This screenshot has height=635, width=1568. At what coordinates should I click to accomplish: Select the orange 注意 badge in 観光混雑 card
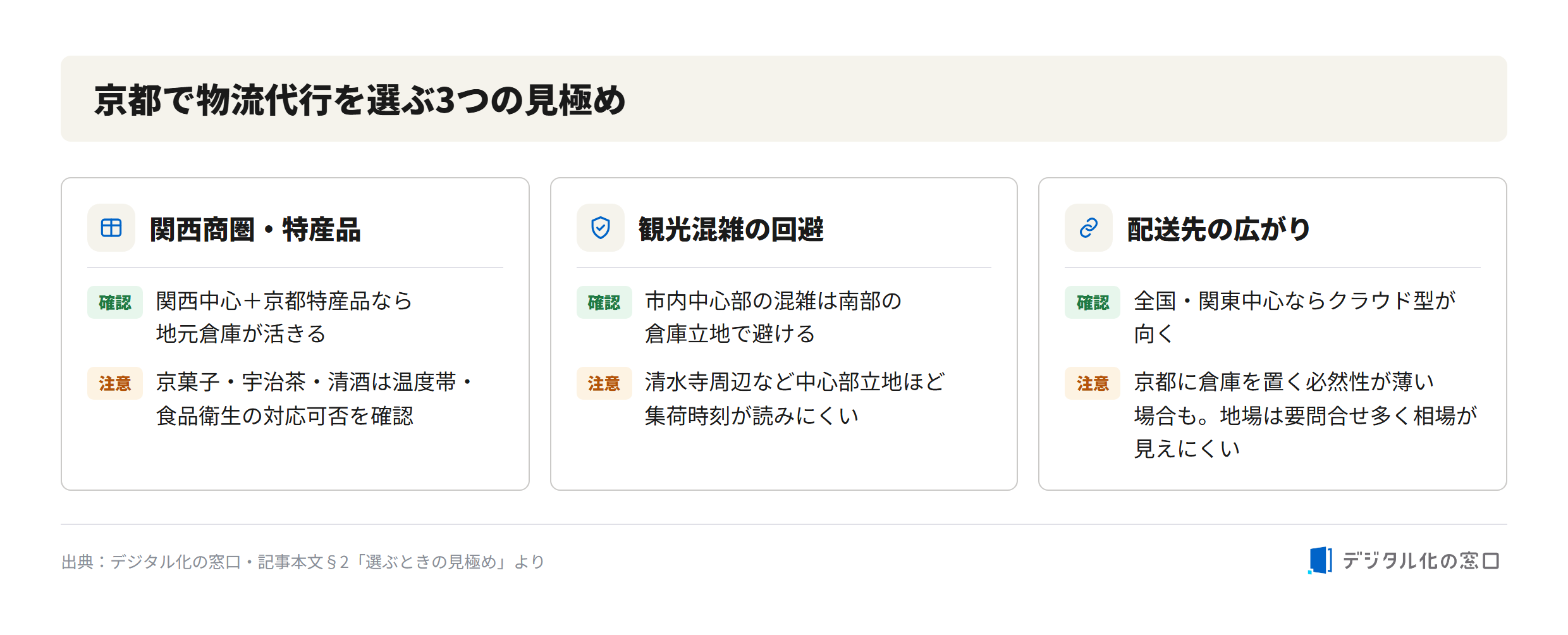point(604,383)
